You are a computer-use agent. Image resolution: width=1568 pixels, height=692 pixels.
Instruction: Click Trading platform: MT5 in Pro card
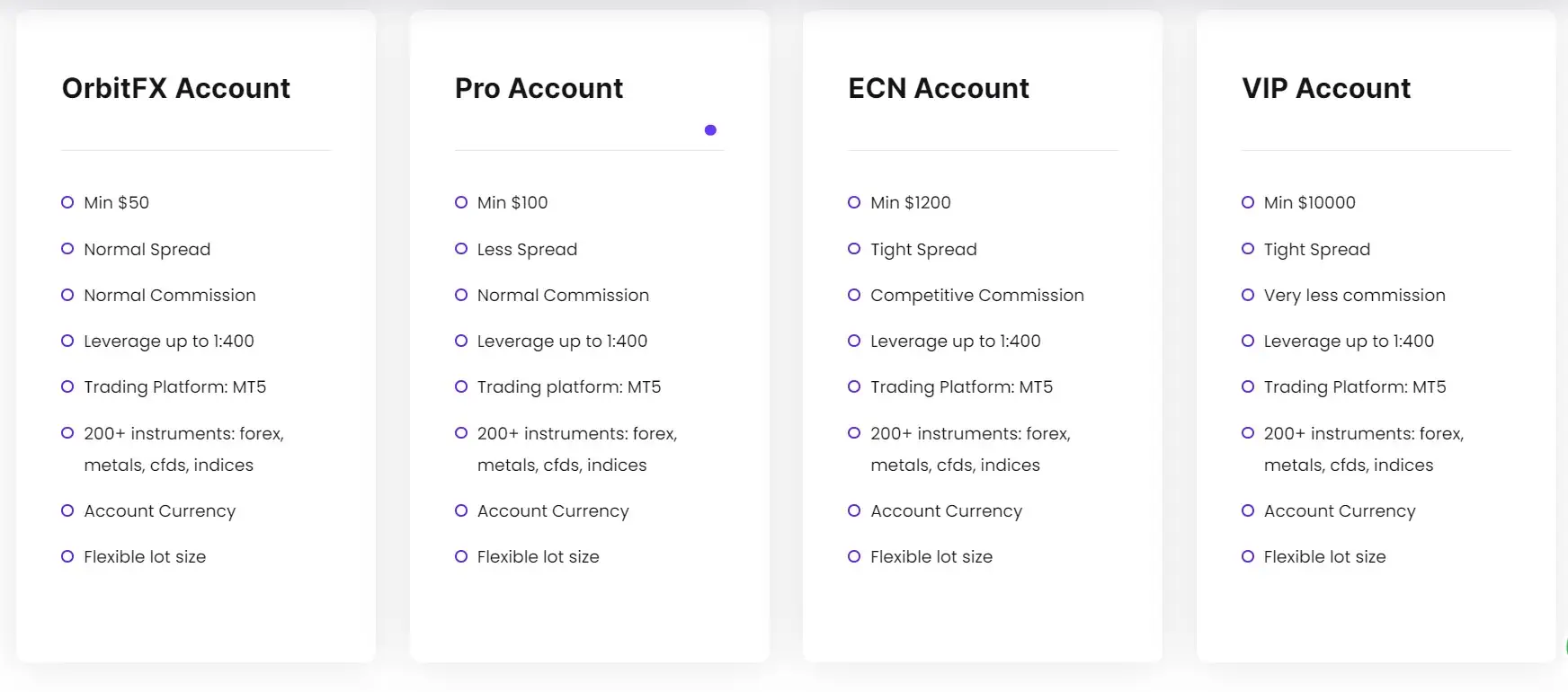tap(569, 387)
